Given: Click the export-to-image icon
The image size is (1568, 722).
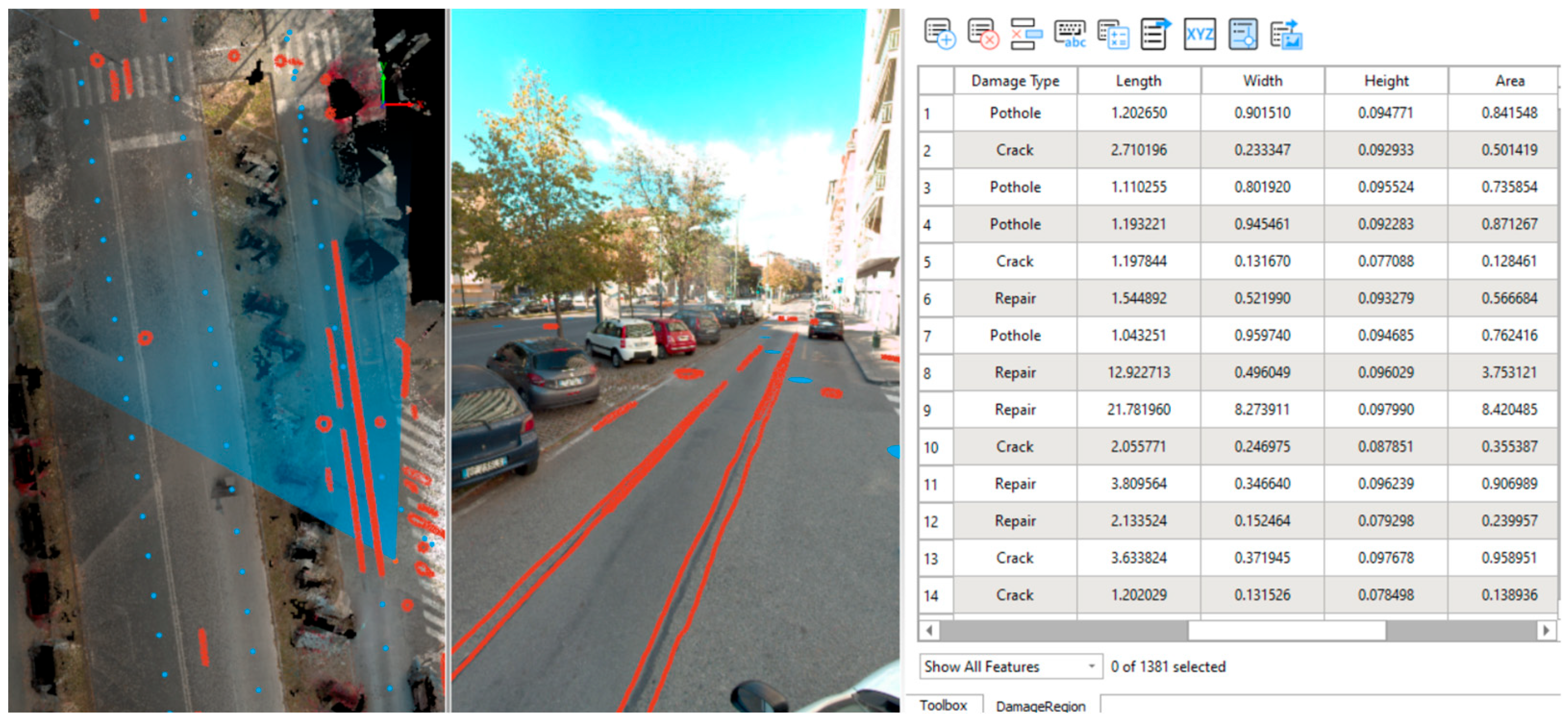Looking at the screenshot, I should pyautogui.click(x=1285, y=34).
